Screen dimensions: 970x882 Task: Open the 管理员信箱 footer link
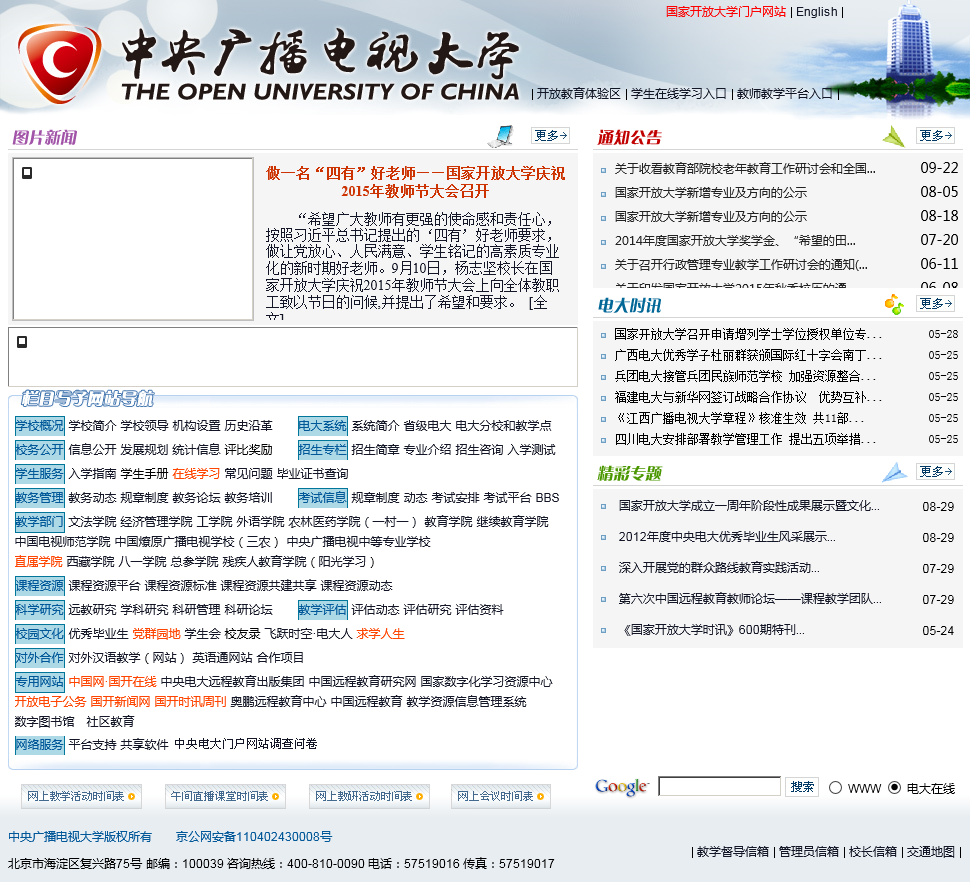[x=809, y=852]
